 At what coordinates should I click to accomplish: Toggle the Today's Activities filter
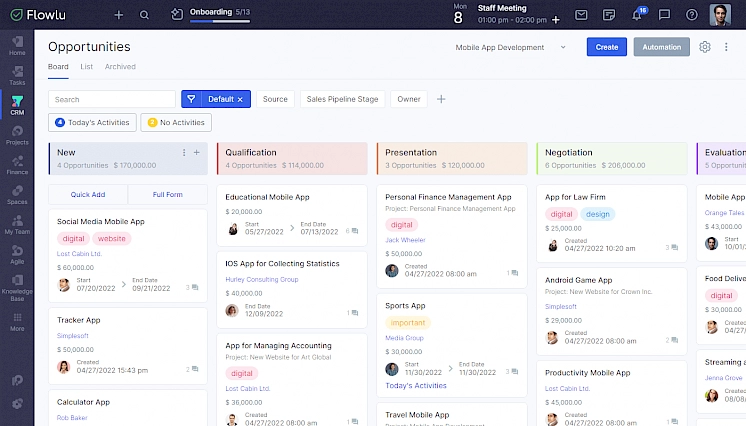pos(92,122)
